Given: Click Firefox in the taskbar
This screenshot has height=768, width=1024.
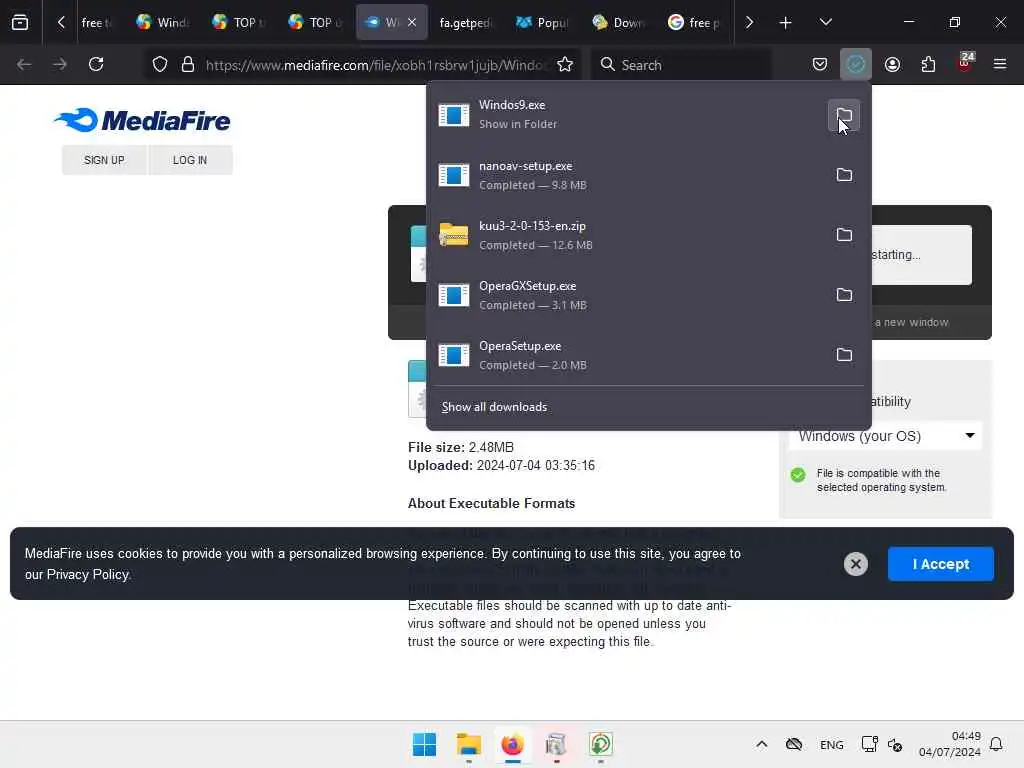Looking at the screenshot, I should click(x=513, y=744).
